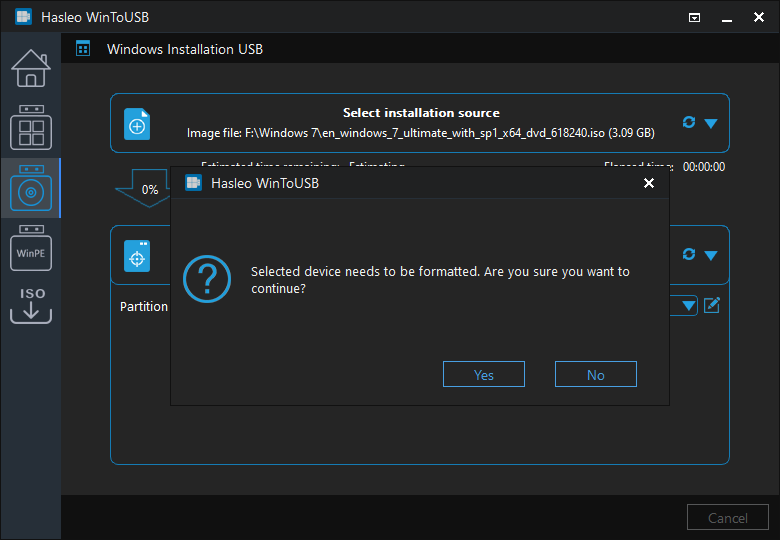Expand the installation source dropdown
Image resolution: width=780 pixels, height=540 pixels.
point(711,123)
